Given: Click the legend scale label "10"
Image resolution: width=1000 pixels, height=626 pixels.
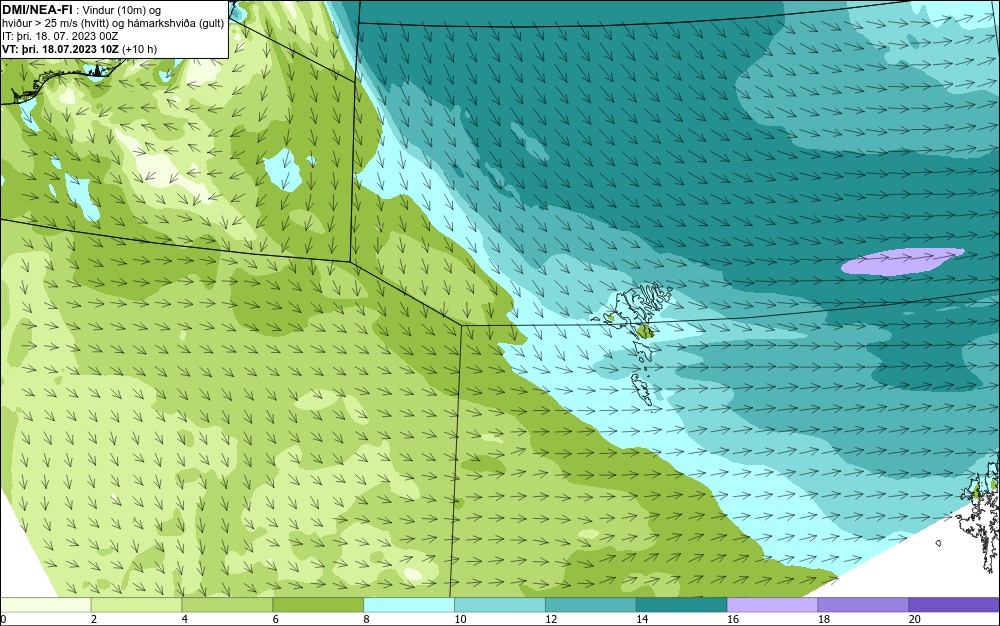Looking at the screenshot, I should [x=460, y=619].
